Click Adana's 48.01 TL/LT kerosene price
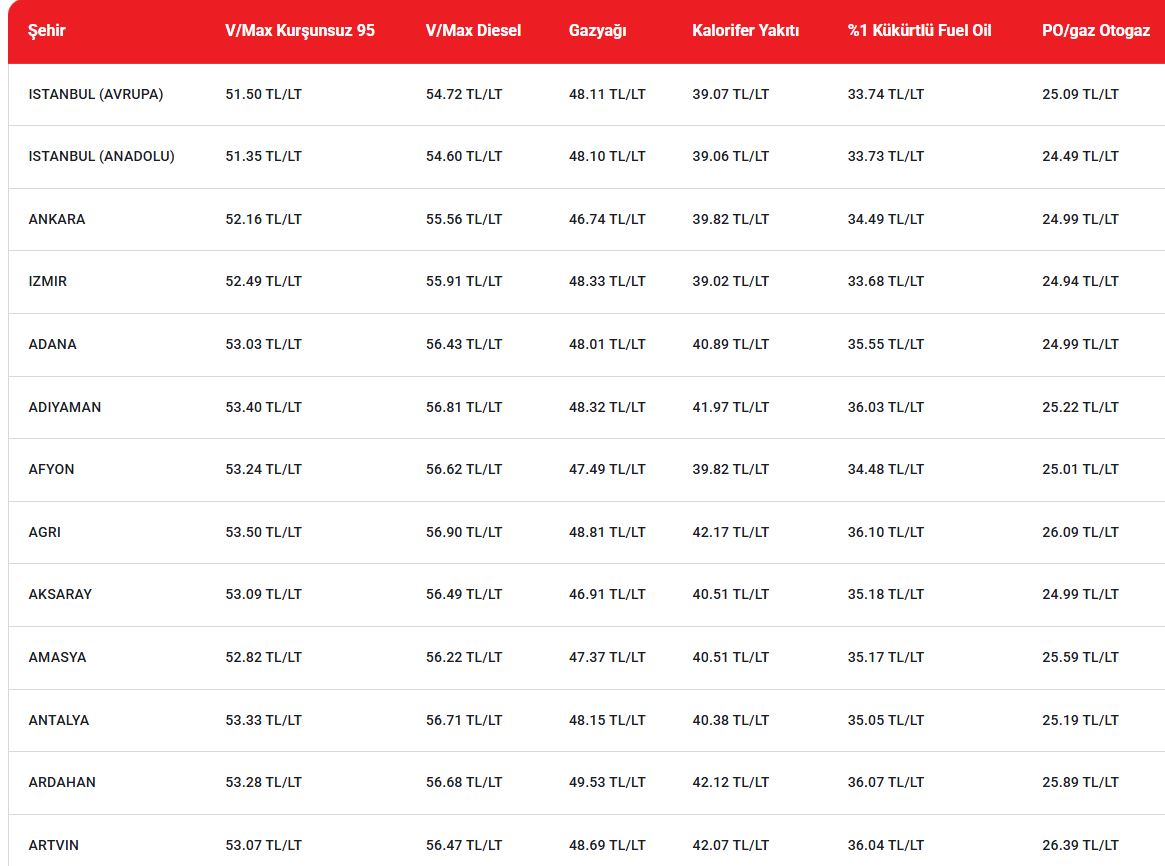The height and width of the screenshot is (866, 1165). tap(607, 344)
